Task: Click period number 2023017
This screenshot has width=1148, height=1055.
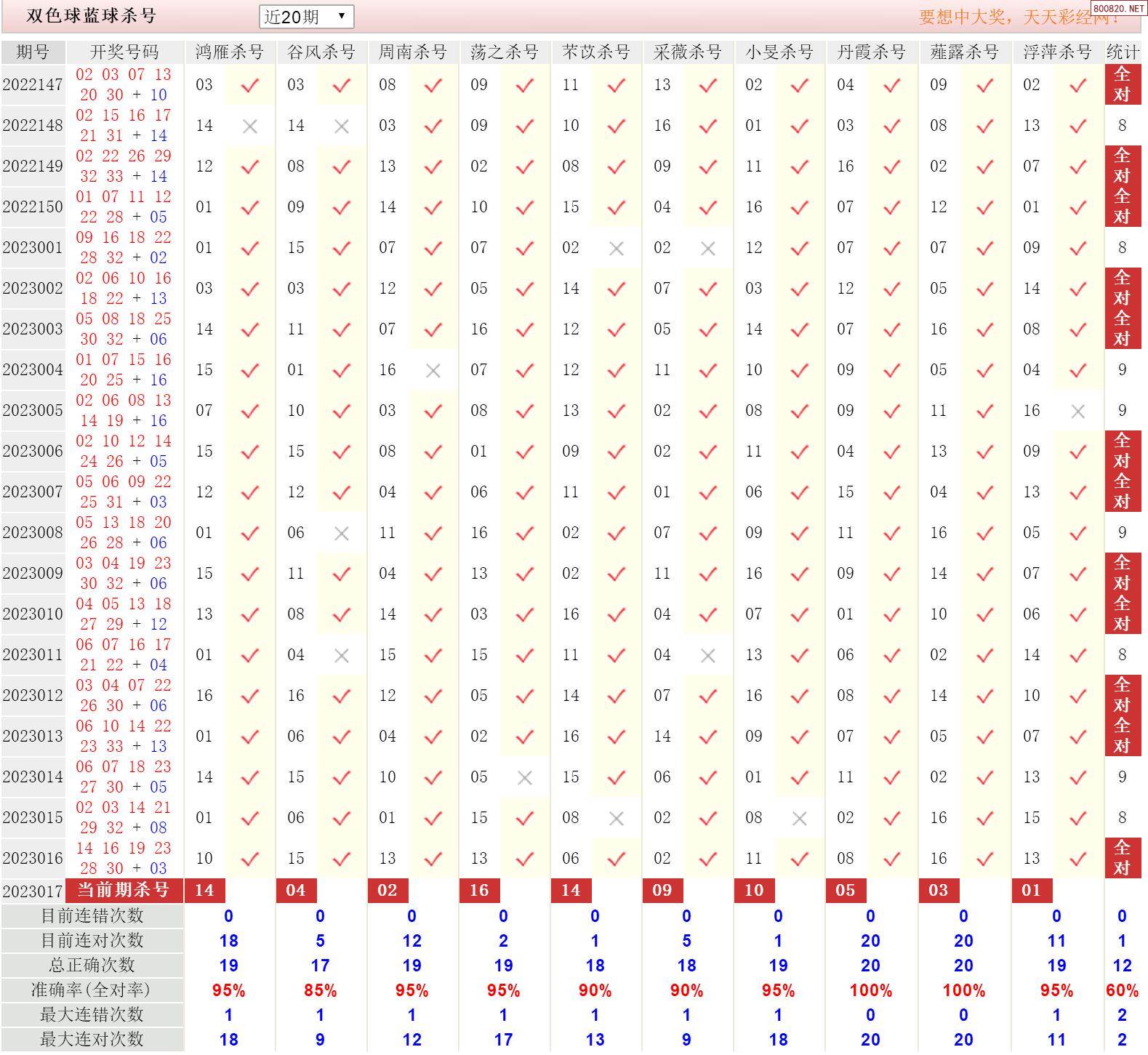Action: click(33, 891)
